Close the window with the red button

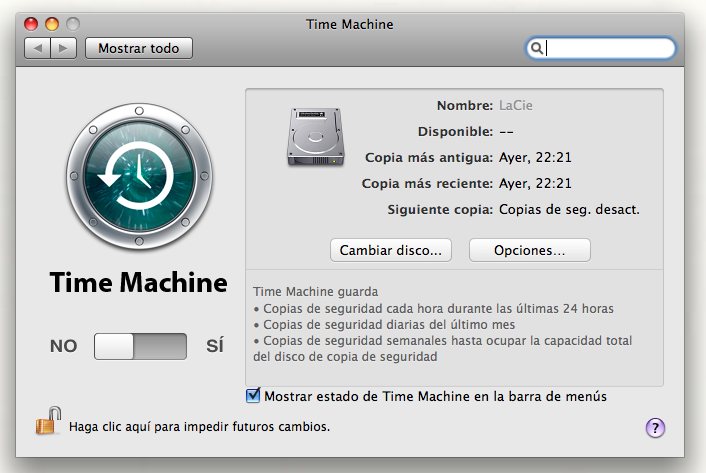[x=31, y=24]
